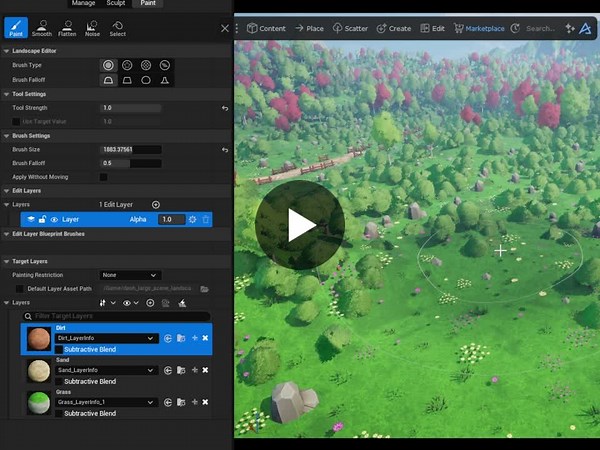Open edit Layer settings gear
The width and height of the screenshot is (600, 450).
192,219
